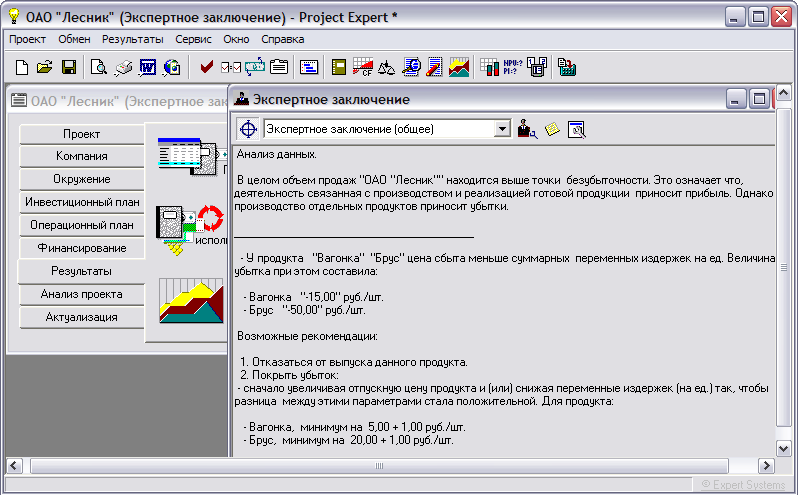Click the printer icon in the toolbar

click(123, 67)
